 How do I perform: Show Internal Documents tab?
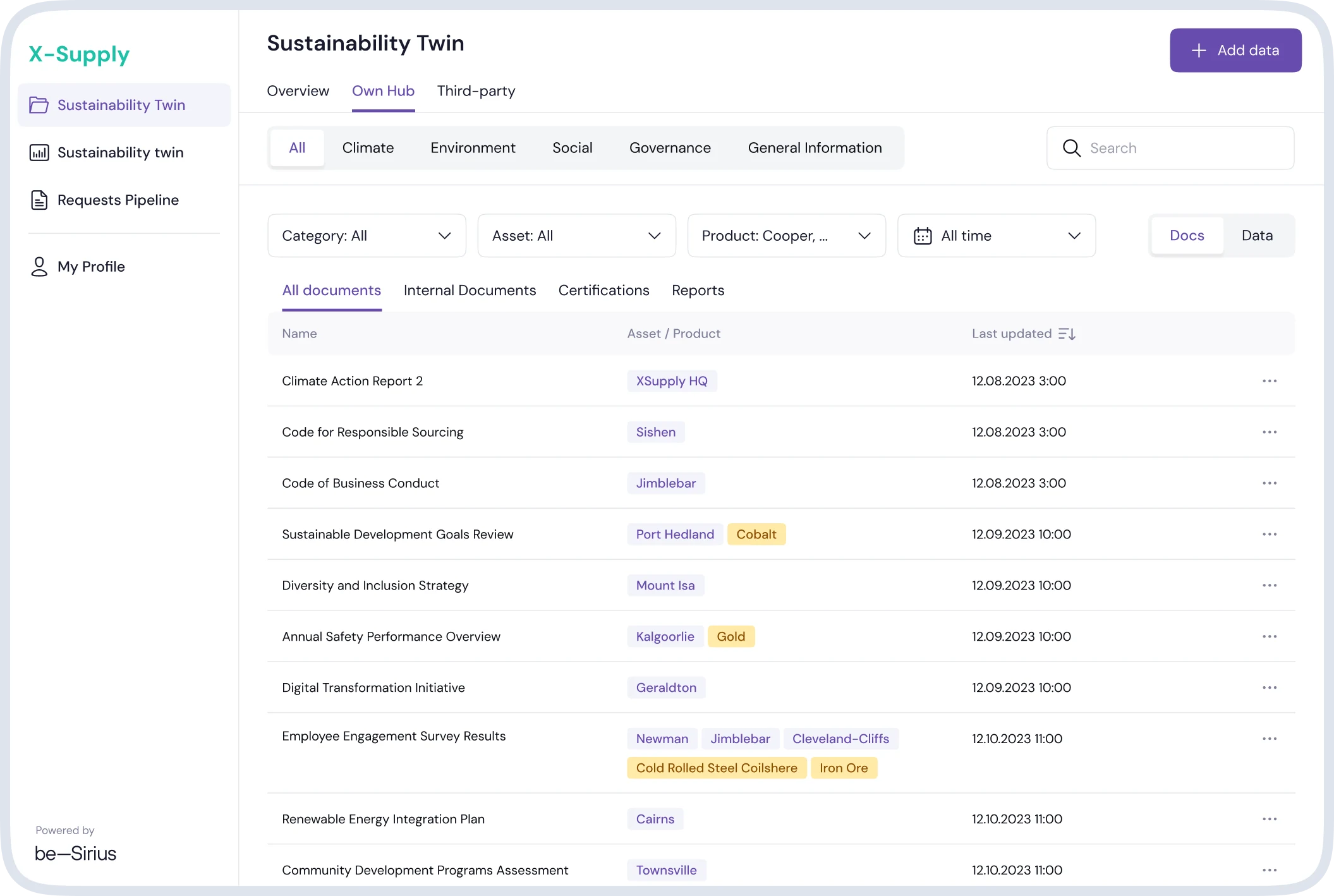pyautogui.click(x=470, y=291)
